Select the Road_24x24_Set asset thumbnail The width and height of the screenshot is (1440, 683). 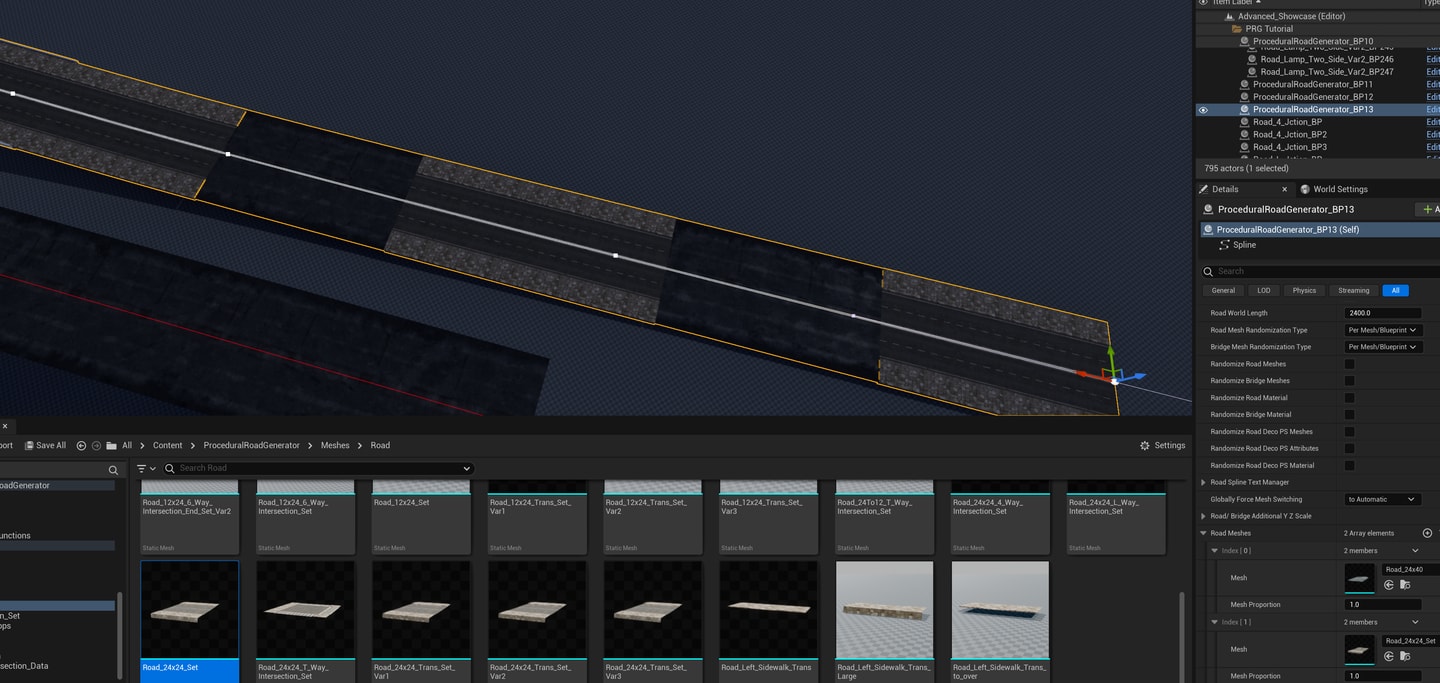coord(190,609)
